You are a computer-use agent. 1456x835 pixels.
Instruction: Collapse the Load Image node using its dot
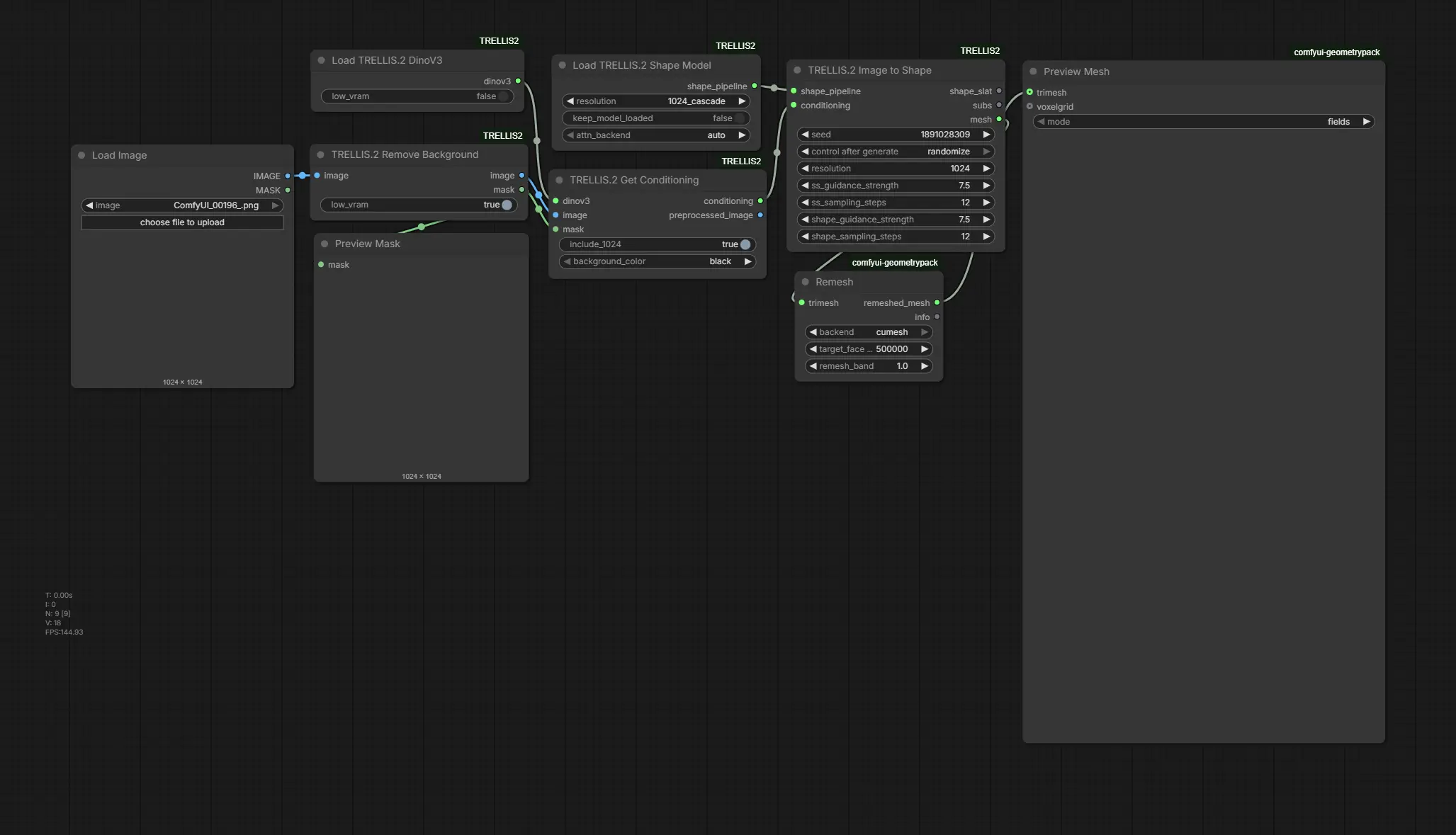(x=81, y=155)
